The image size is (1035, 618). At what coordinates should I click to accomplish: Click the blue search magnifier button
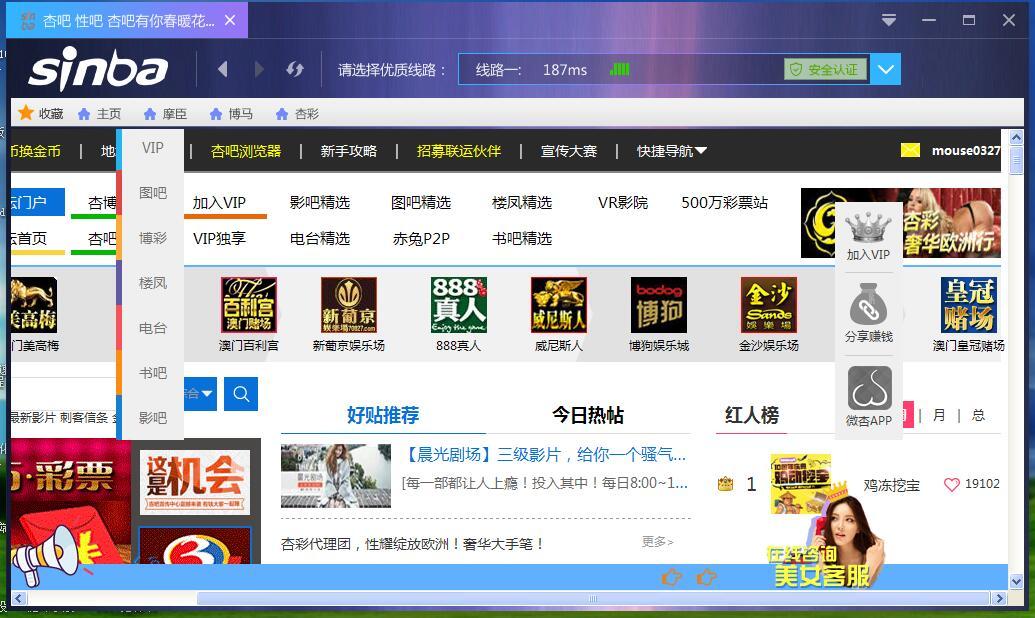coord(241,394)
